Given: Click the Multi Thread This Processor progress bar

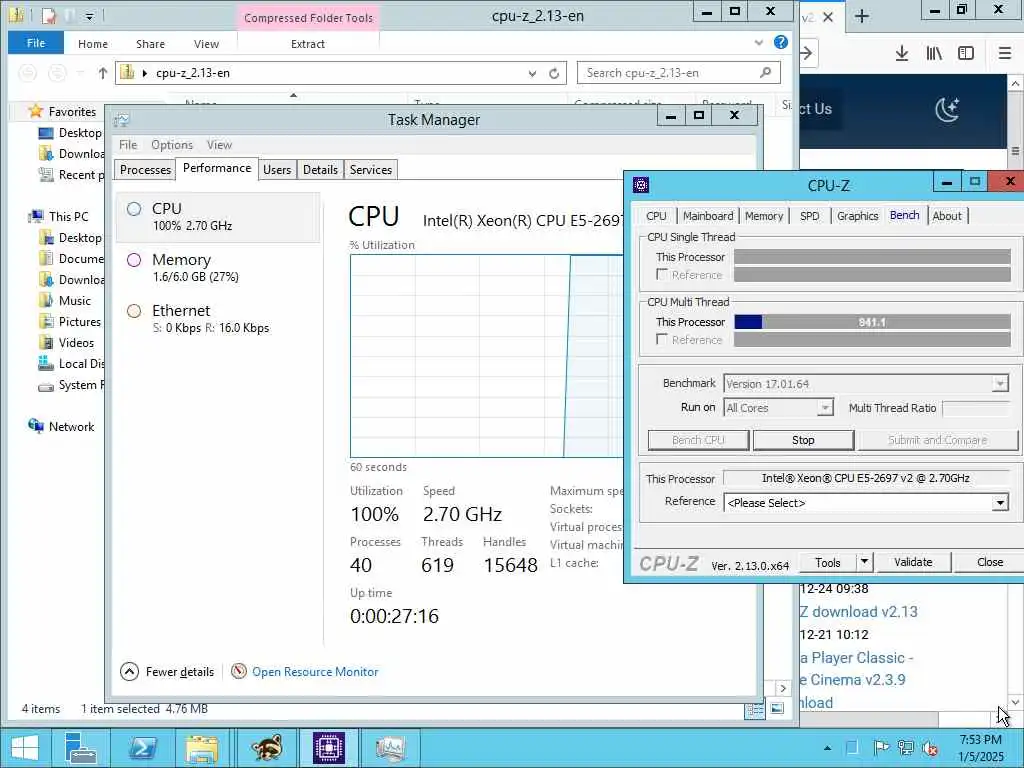Looking at the screenshot, I should (x=872, y=322).
